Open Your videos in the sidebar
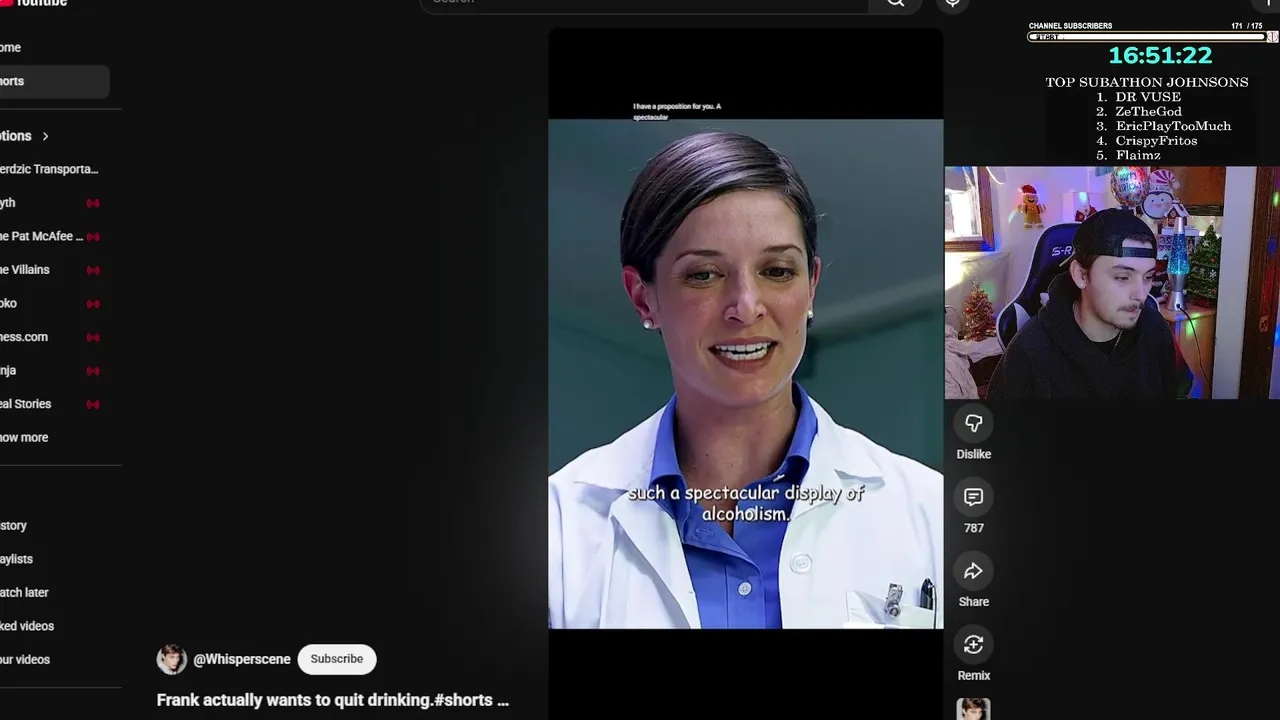The image size is (1280, 720). [x=55, y=659]
